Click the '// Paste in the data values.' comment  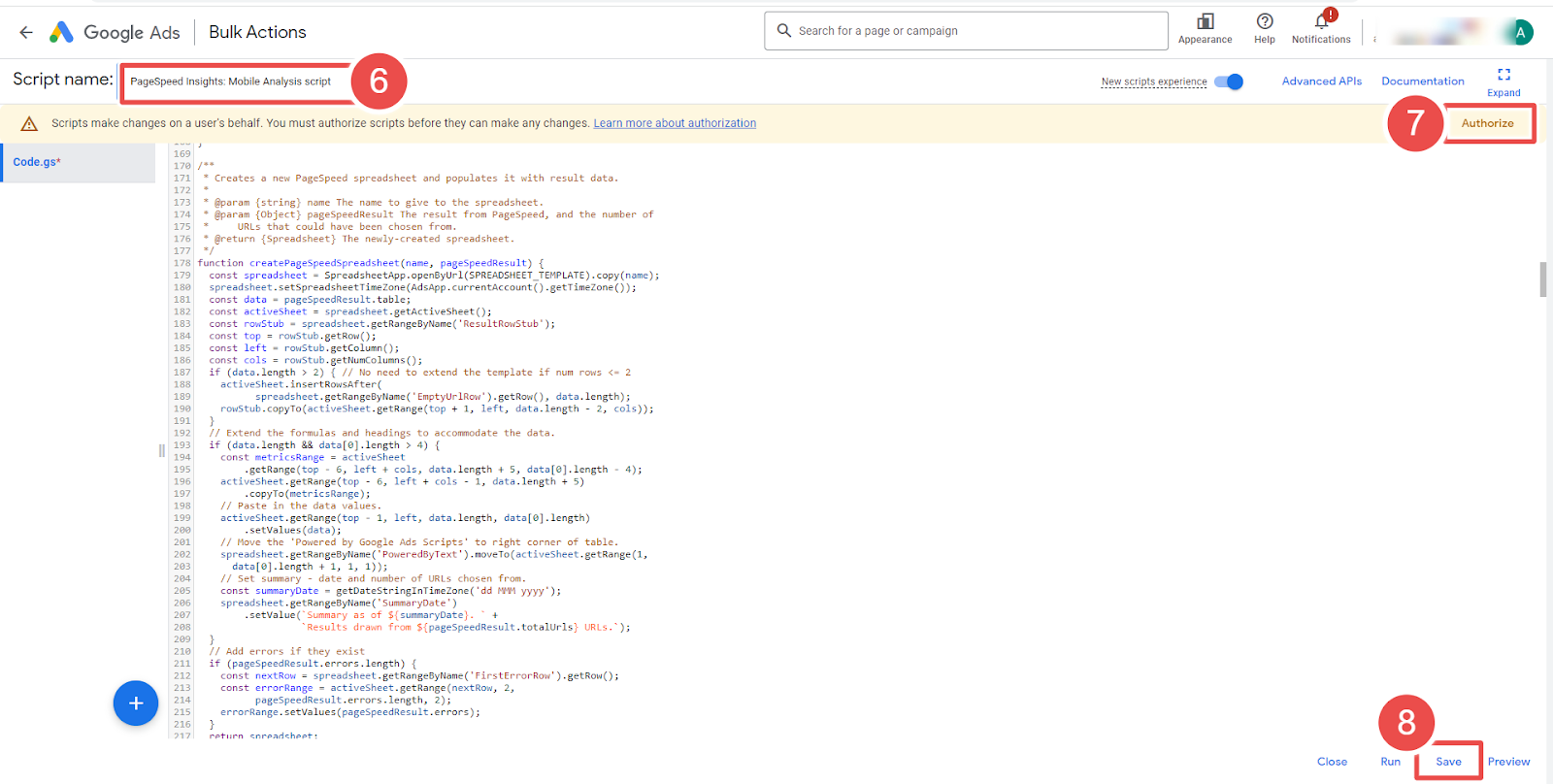click(x=301, y=506)
